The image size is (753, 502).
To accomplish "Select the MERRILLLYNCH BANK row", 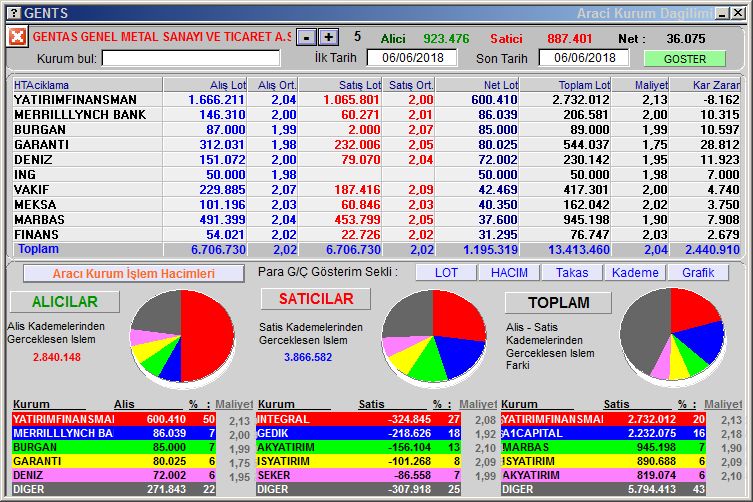I will 376,114.
